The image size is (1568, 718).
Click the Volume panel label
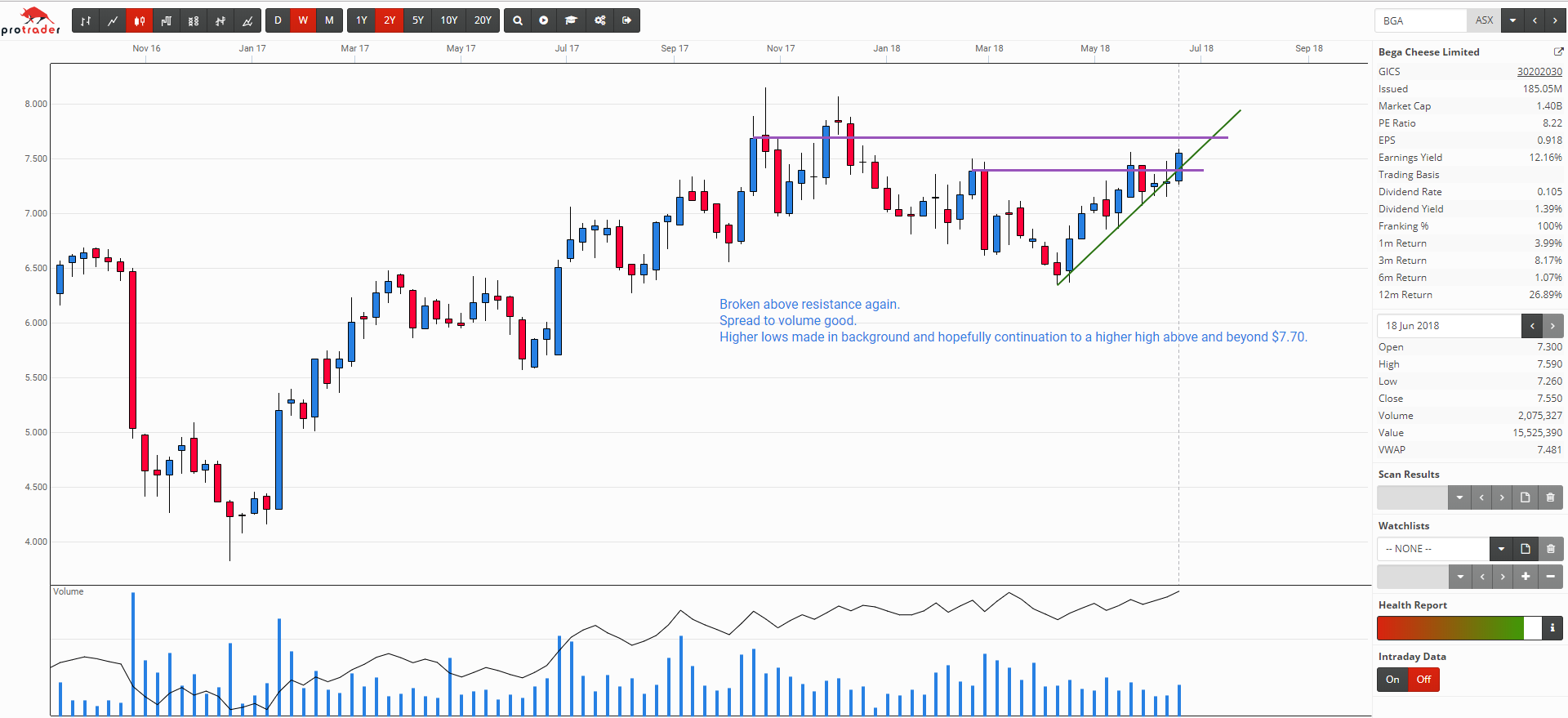(x=69, y=591)
